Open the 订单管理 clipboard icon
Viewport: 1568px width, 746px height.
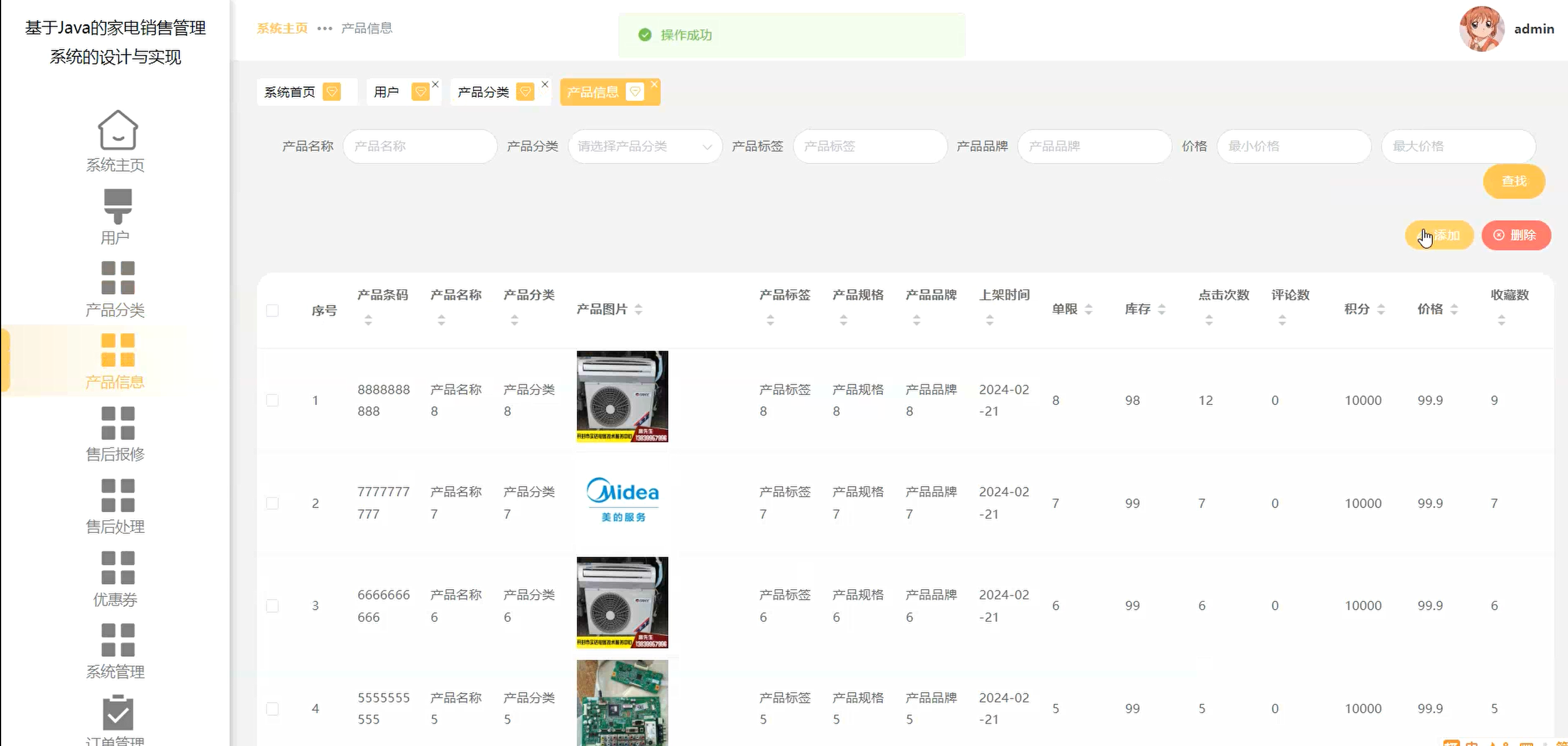pos(117,713)
